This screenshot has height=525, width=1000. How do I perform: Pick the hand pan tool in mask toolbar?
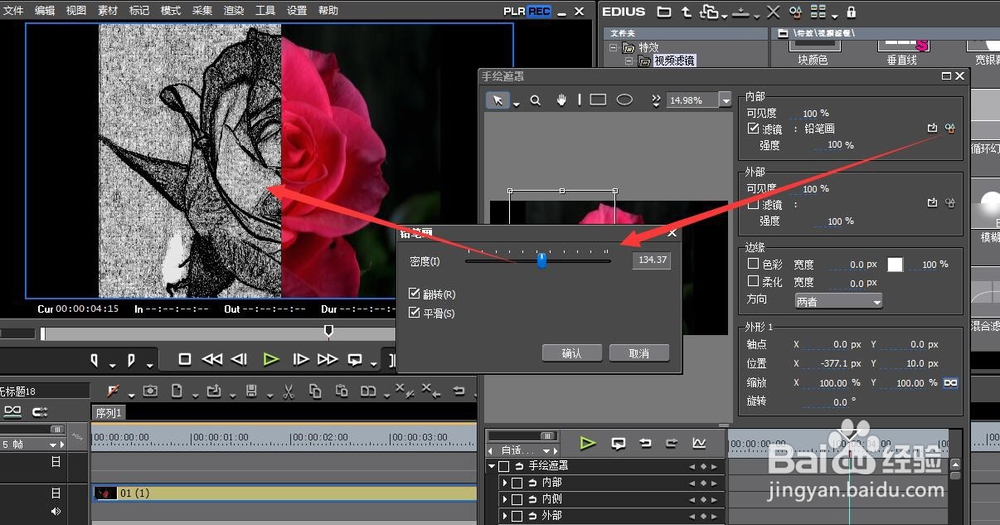[561, 100]
